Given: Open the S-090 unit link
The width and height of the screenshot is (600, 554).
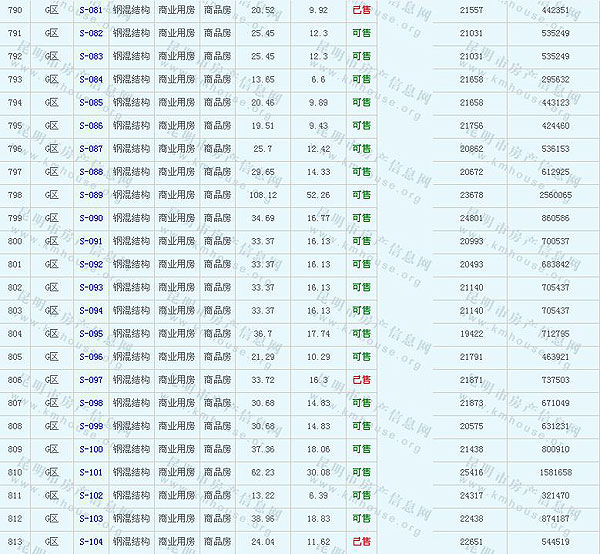Looking at the screenshot, I should point(90,218).
